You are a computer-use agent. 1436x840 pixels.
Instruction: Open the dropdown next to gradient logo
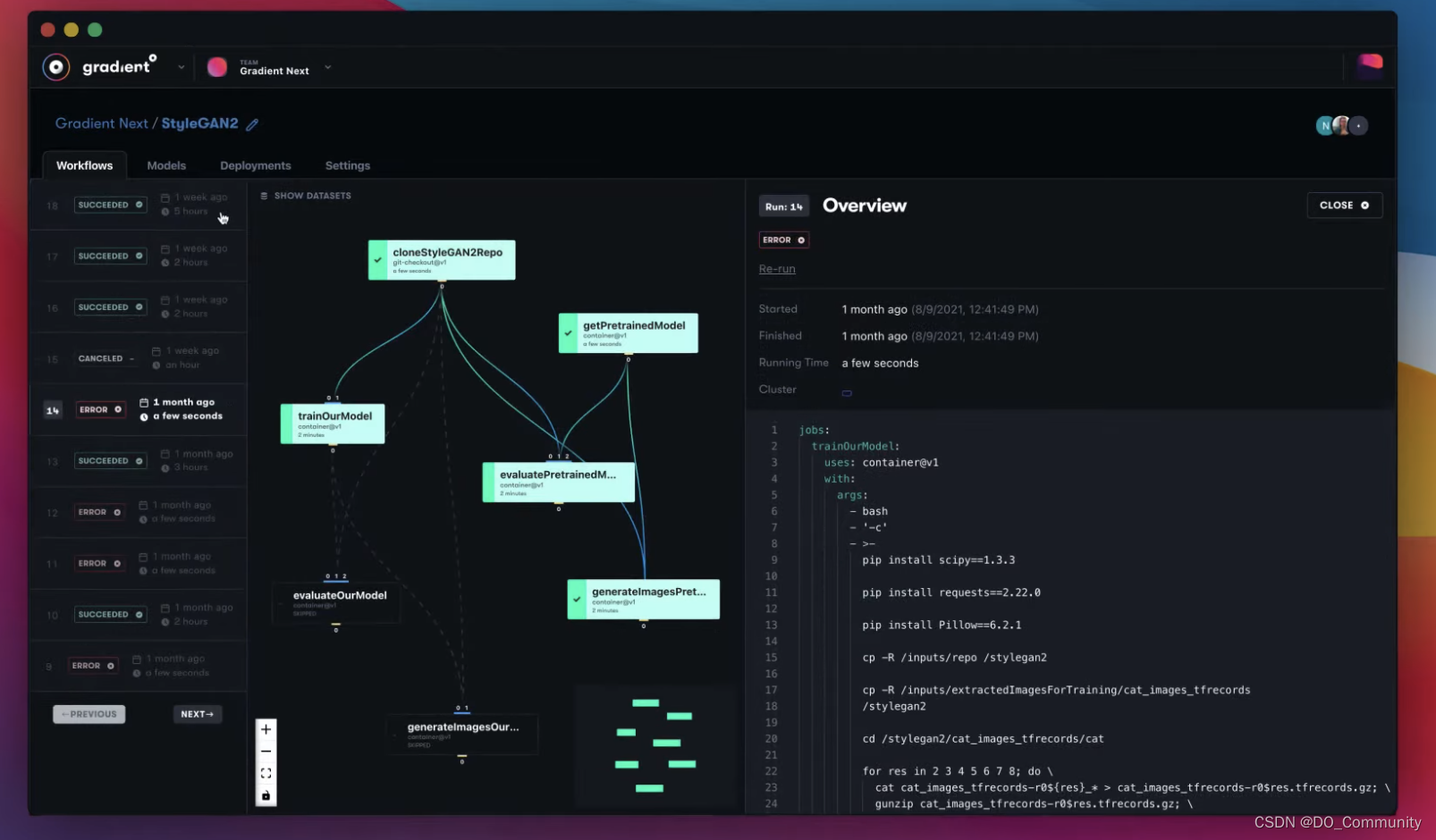click(182, 68)
